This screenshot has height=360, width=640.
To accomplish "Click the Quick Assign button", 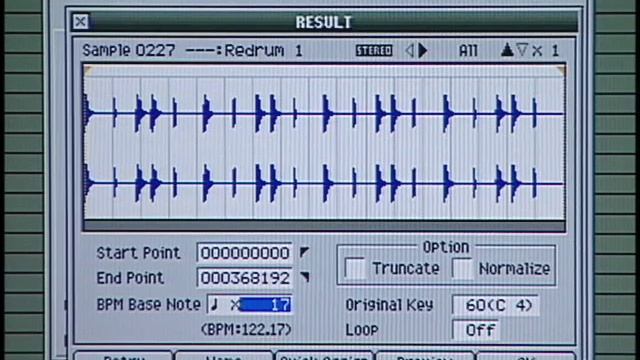I will click(x=324, y=356).
